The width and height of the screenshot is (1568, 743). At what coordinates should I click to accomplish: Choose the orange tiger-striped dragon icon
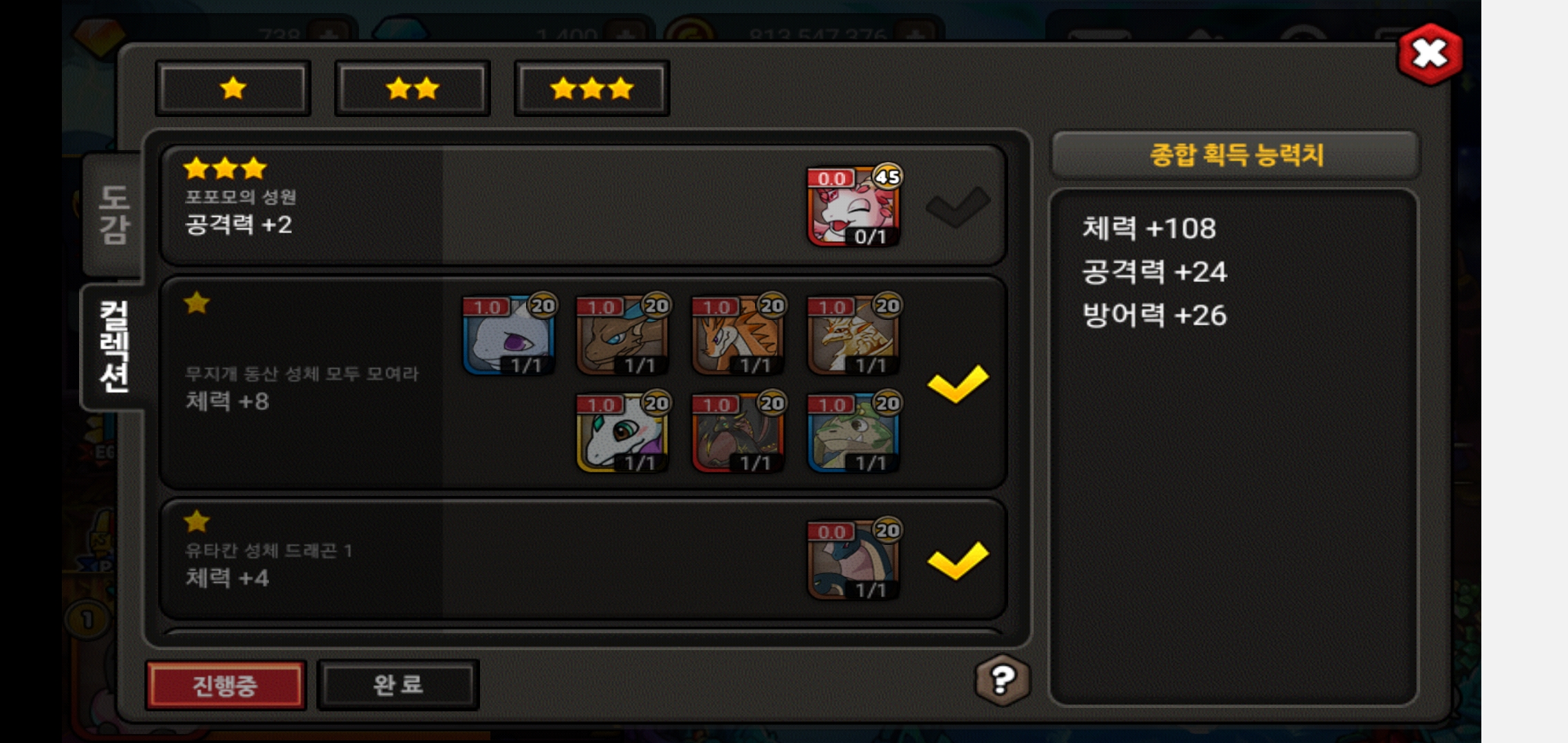[739, 335]
